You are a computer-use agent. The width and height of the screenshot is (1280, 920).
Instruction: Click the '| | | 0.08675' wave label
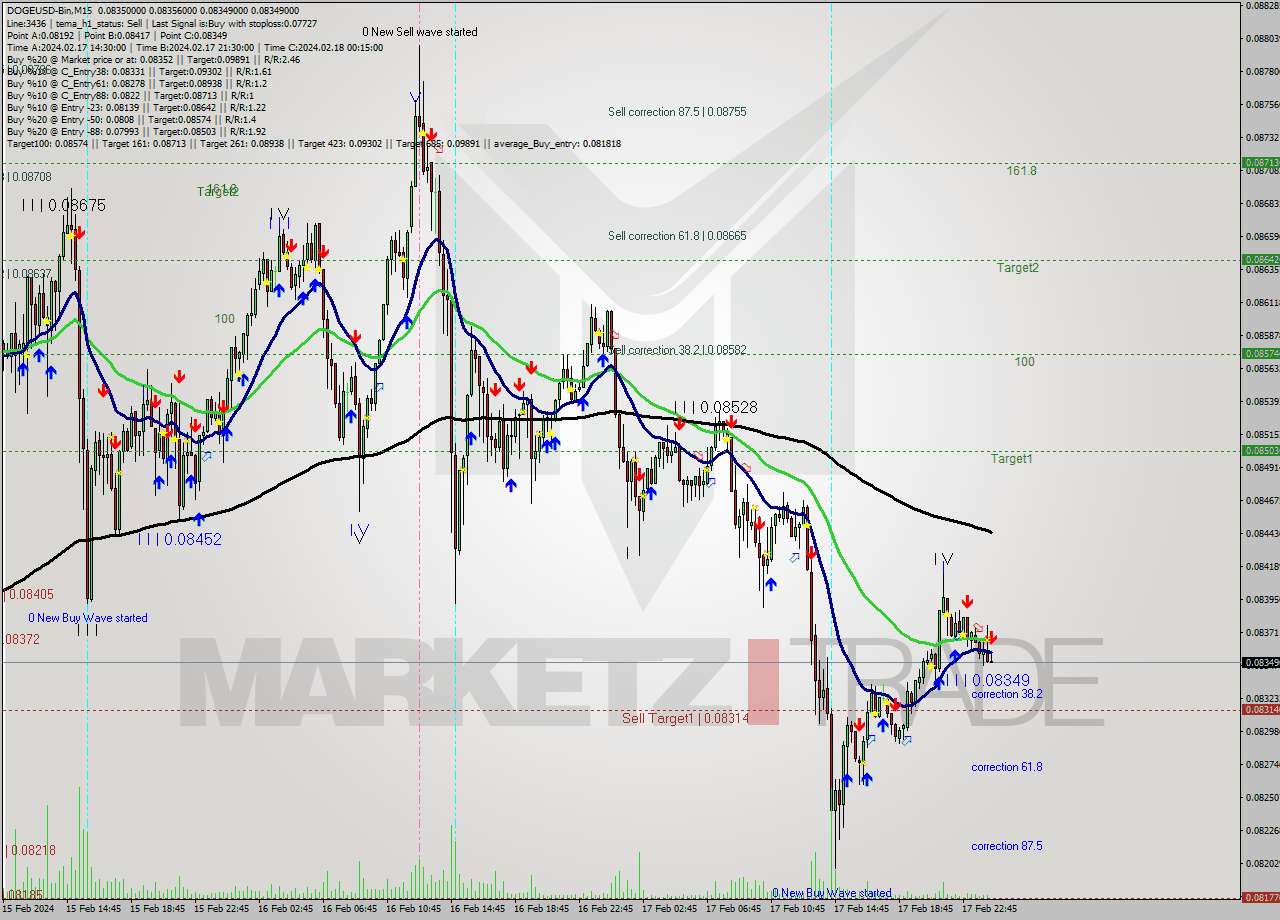(63, 205)
